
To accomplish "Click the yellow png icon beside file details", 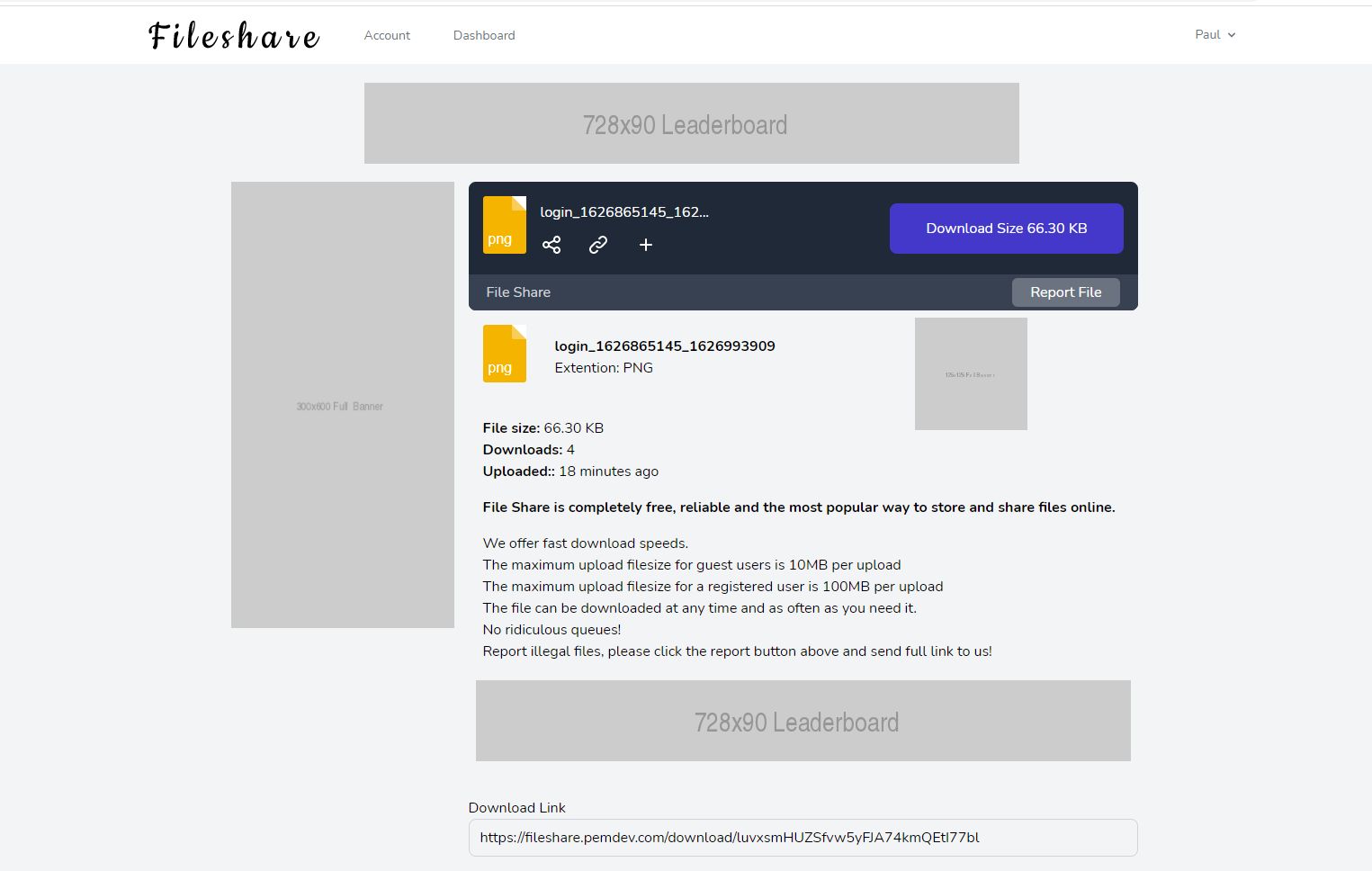I will point(505,354).
